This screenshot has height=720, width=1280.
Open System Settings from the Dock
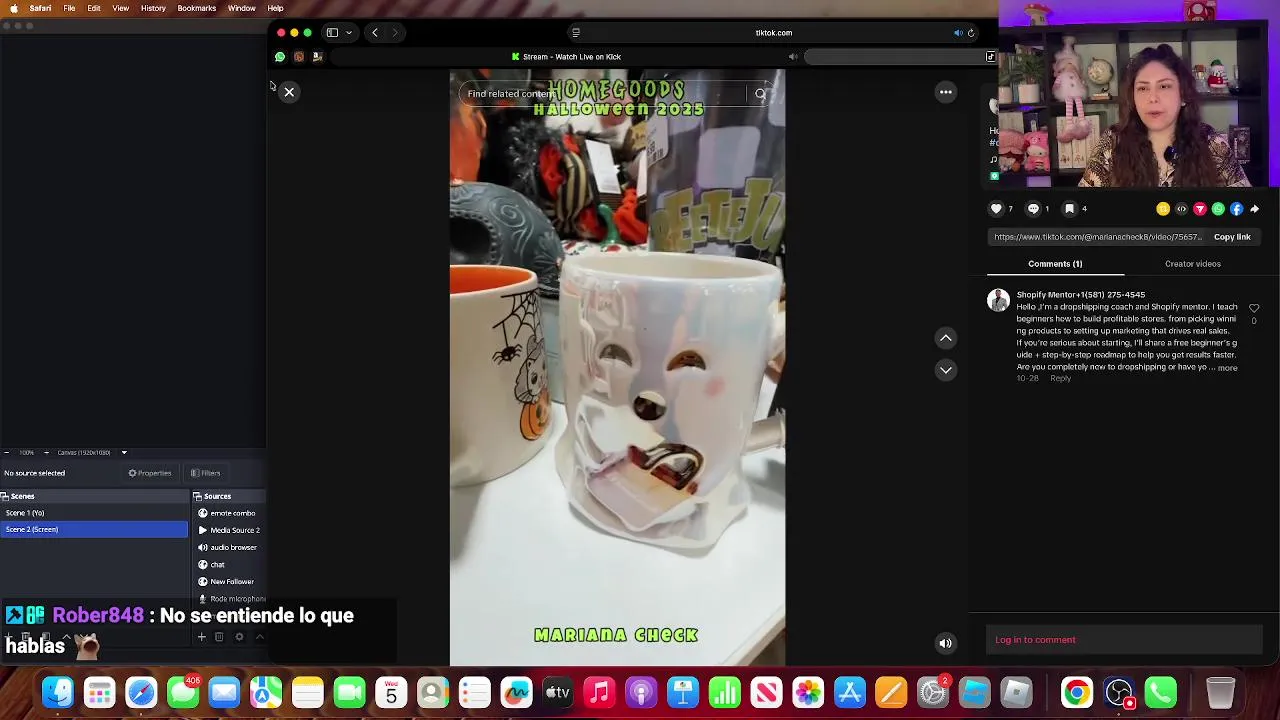tap(933, 692)
